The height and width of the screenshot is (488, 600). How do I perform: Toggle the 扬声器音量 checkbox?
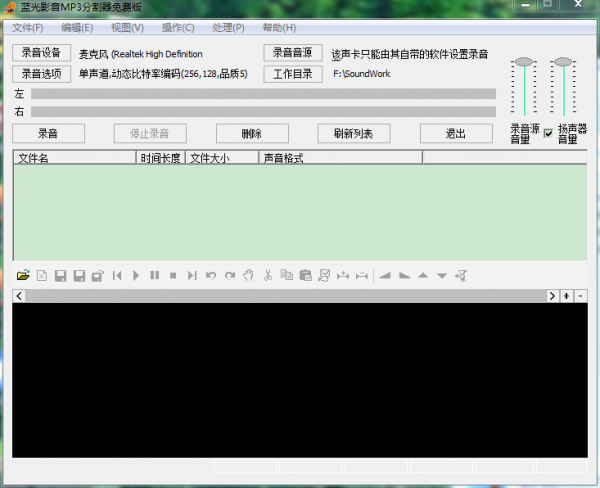click(x=548, y=133)
